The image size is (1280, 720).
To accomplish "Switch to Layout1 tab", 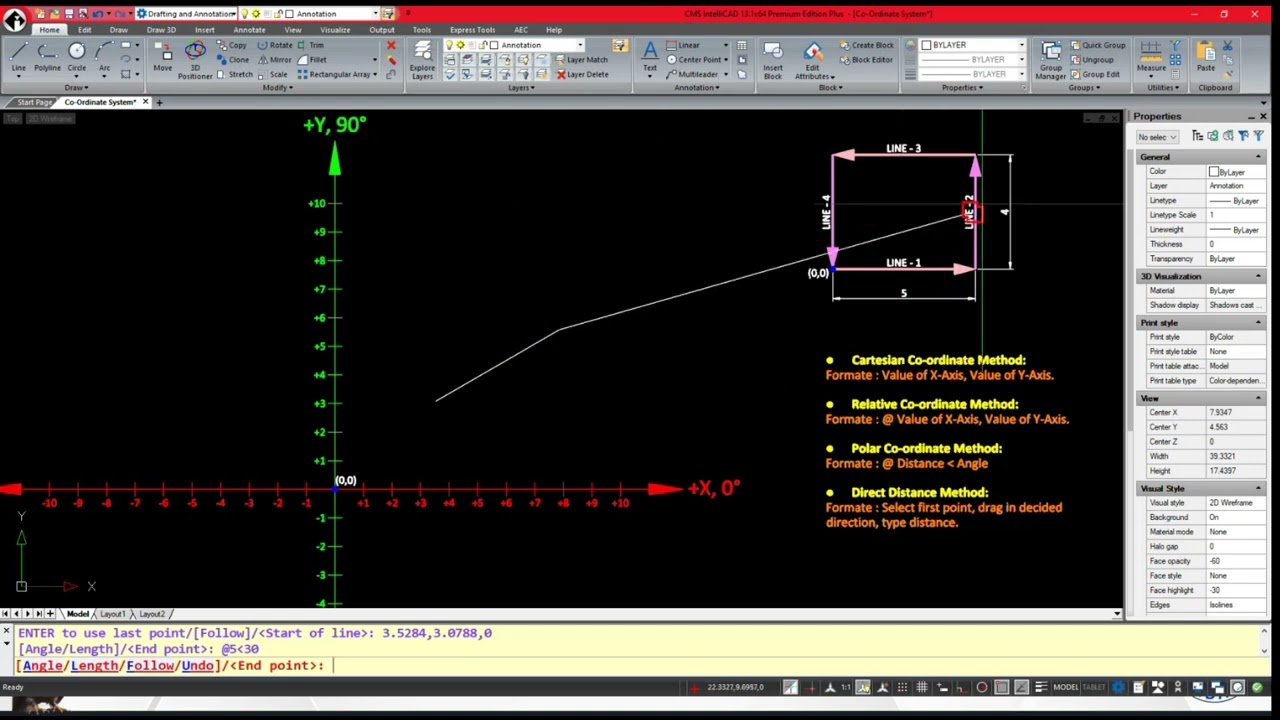I will pyautogui.click(x=112, y=614).
